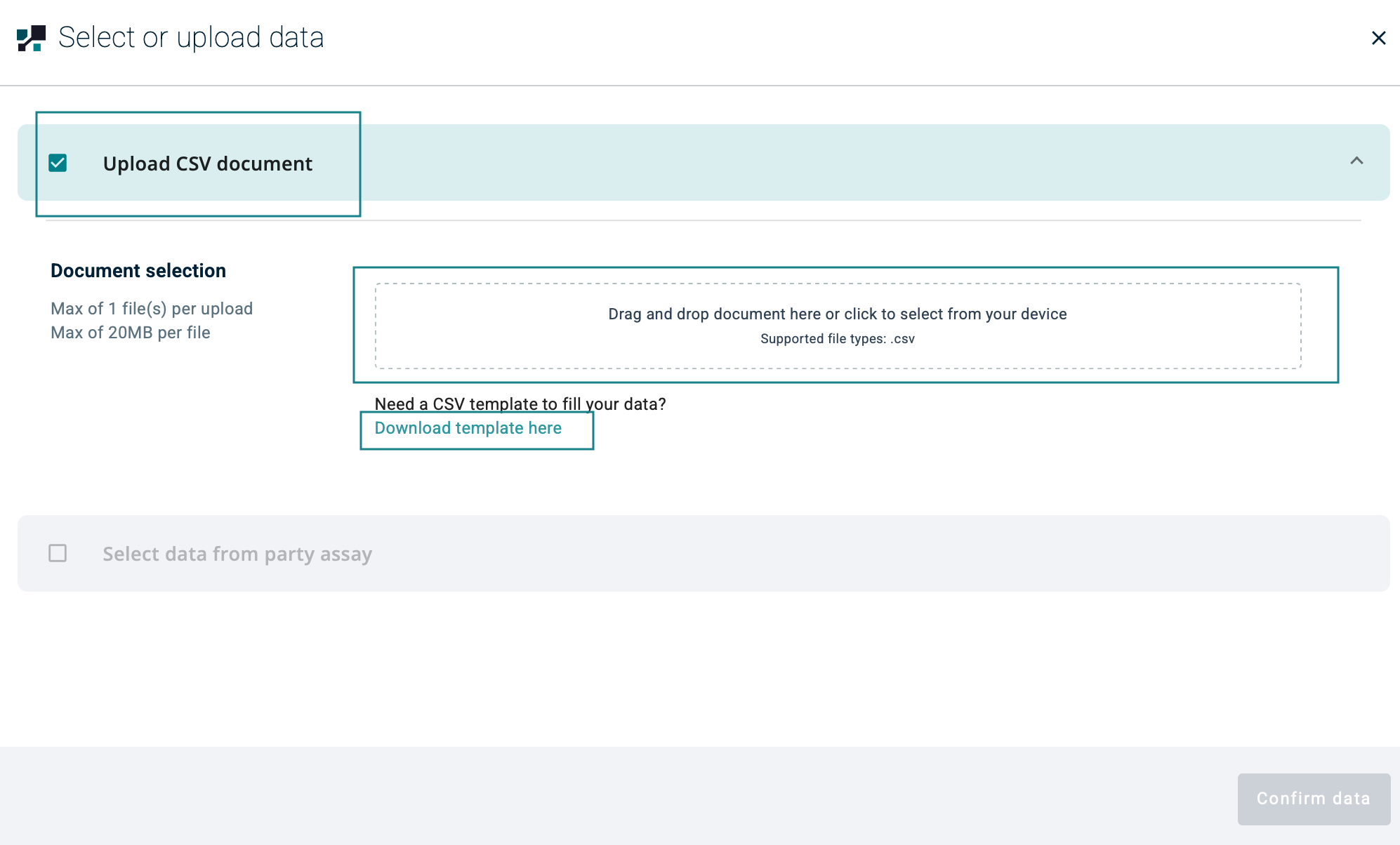Click the app logo beside the title
Viewport: 1400px width, 845px height.
(x=32, y=38)
